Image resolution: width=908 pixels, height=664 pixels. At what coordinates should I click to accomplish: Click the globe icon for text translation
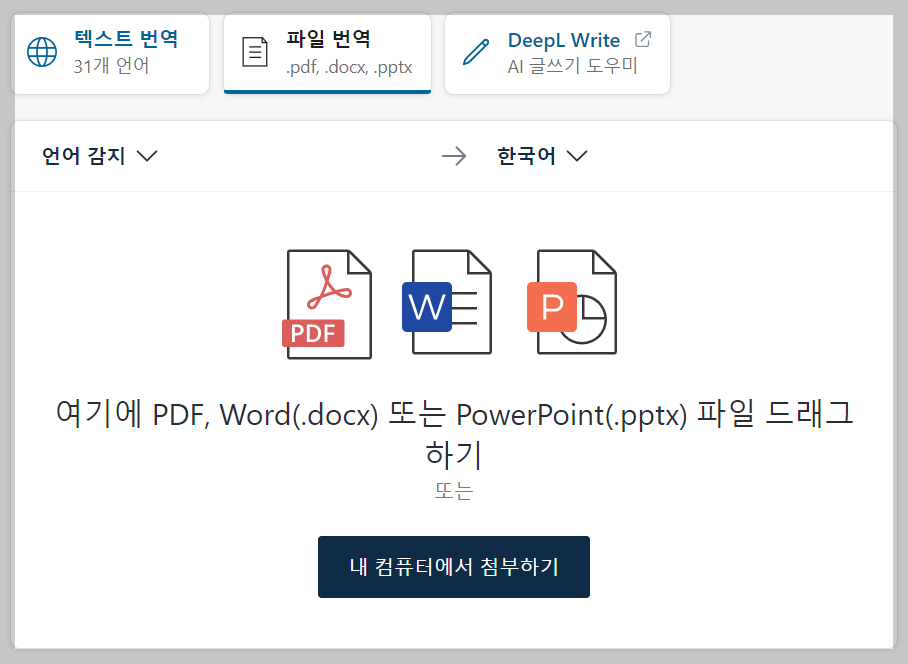[x=42, y=52]
